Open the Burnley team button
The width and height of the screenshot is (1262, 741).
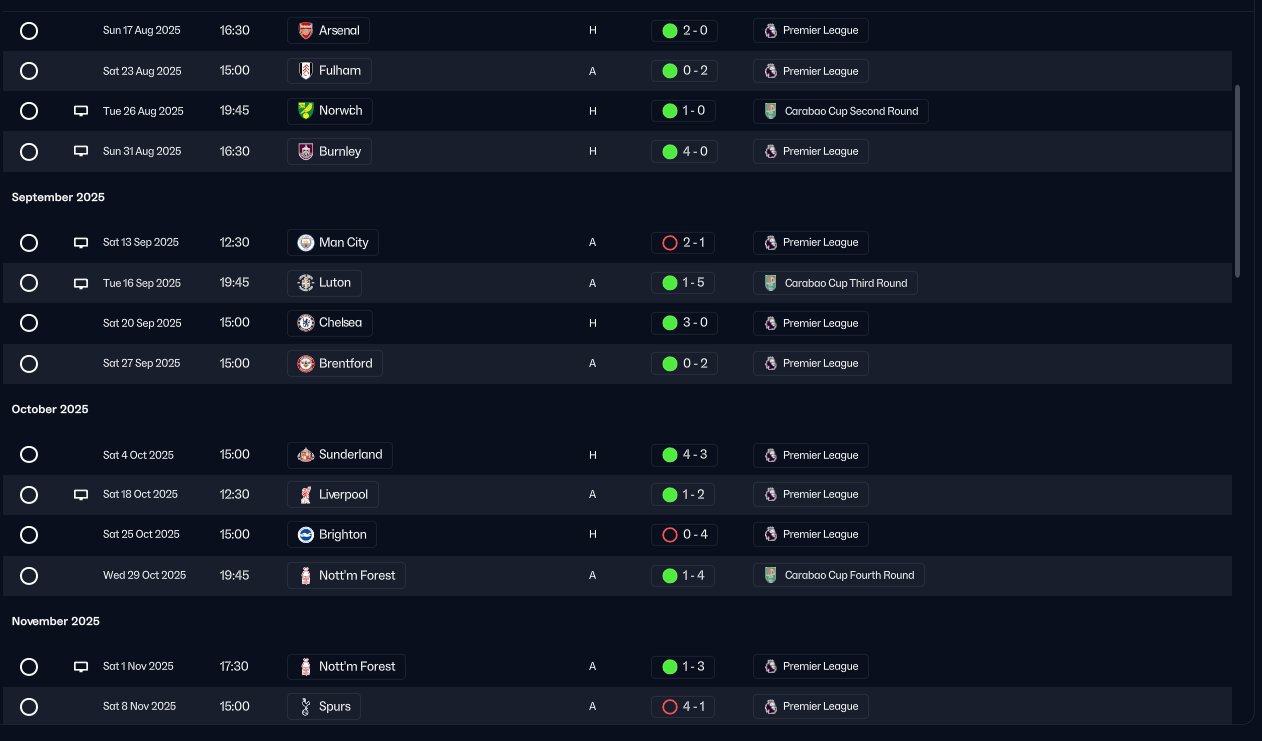(x=329, y=151)
